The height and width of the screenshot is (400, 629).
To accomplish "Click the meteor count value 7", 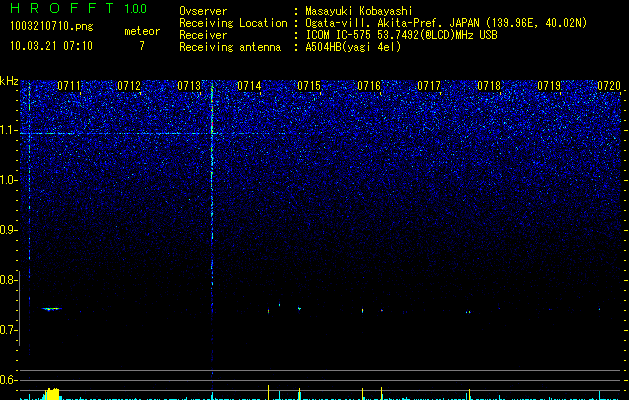I will pos(142,46).
